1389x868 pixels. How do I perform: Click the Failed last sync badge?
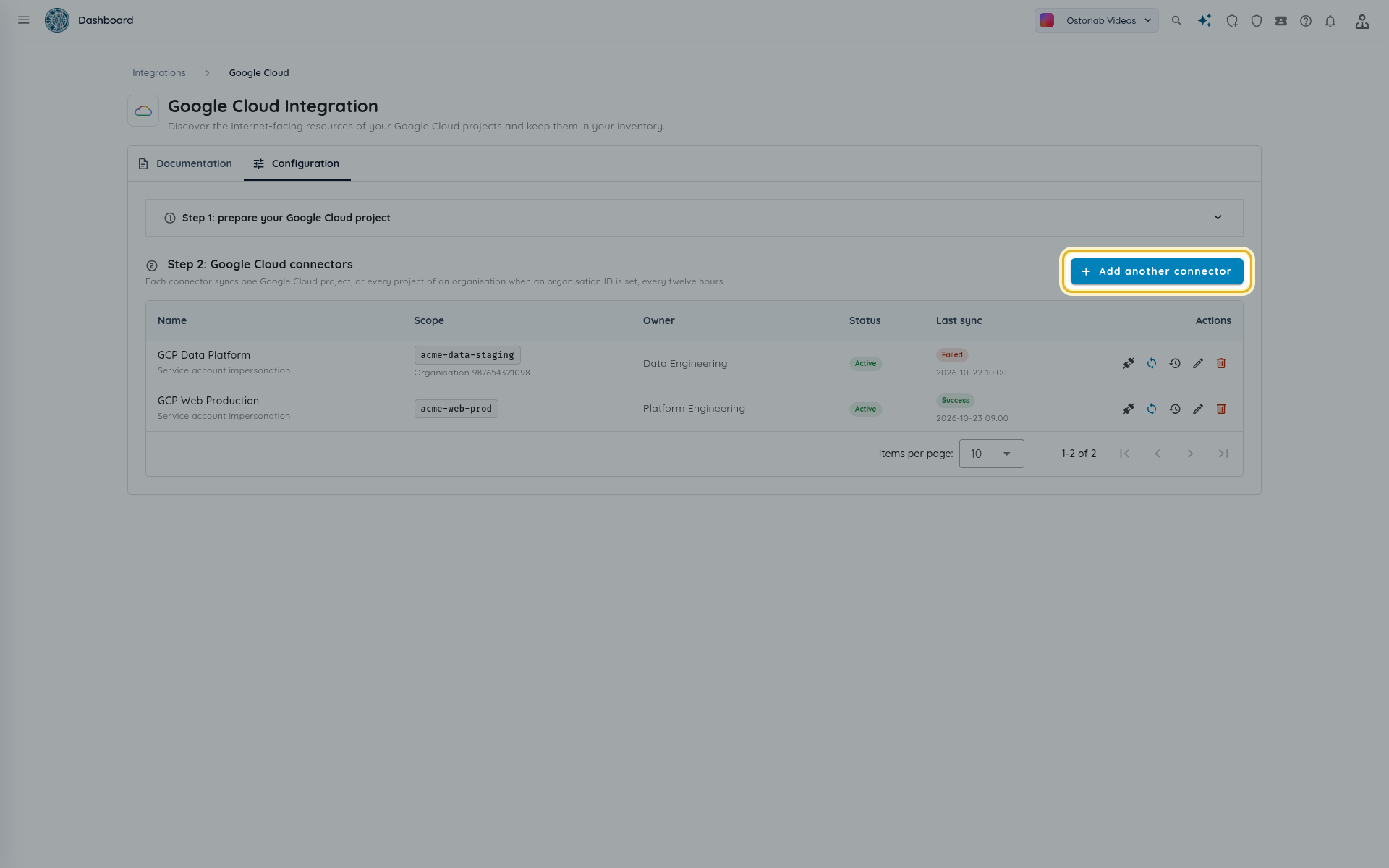[952, 354]
